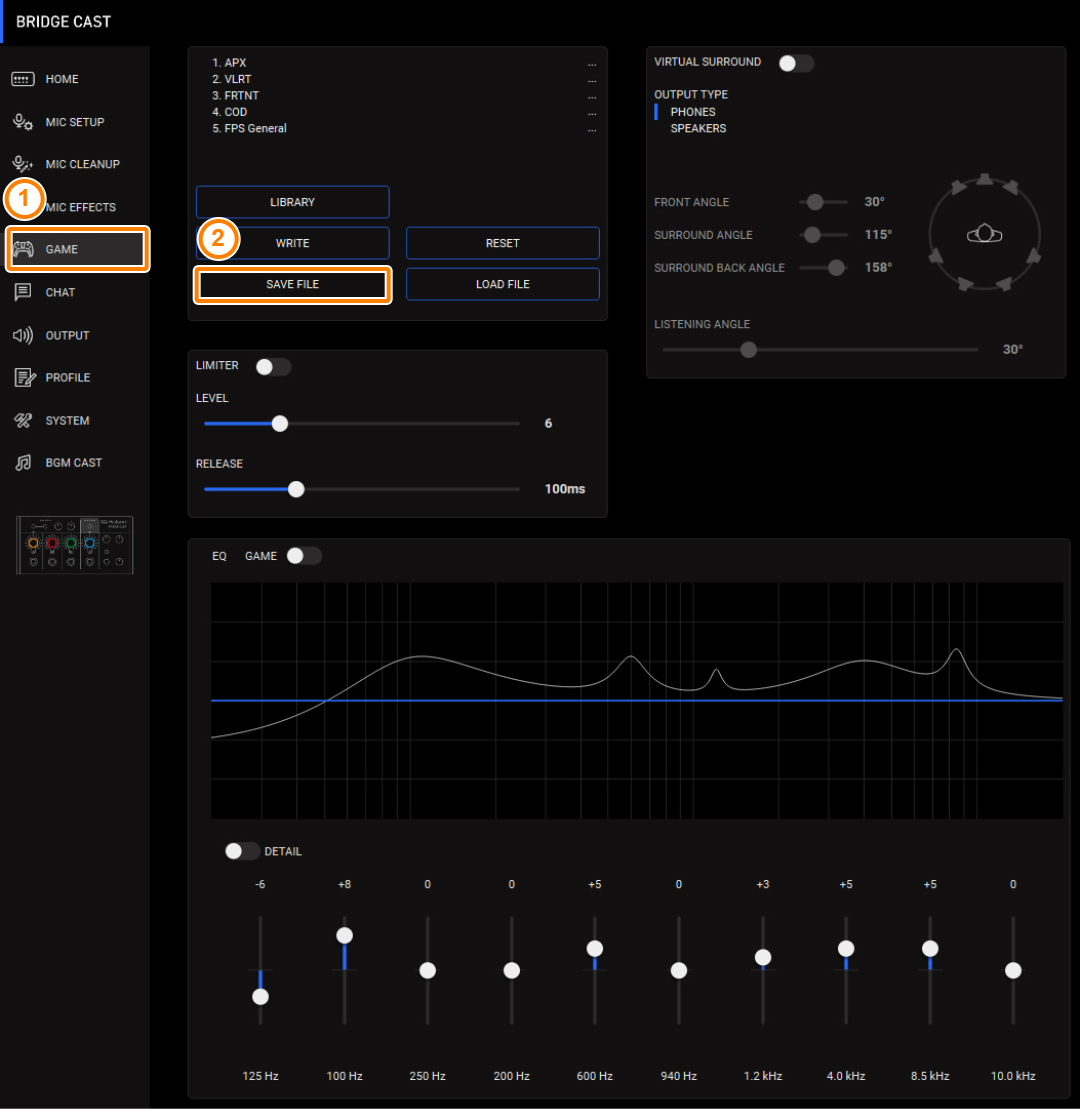Click the 10.0 kHz EQ band slider
Screen dimensions: 1082x1112
click(1013, 971)
